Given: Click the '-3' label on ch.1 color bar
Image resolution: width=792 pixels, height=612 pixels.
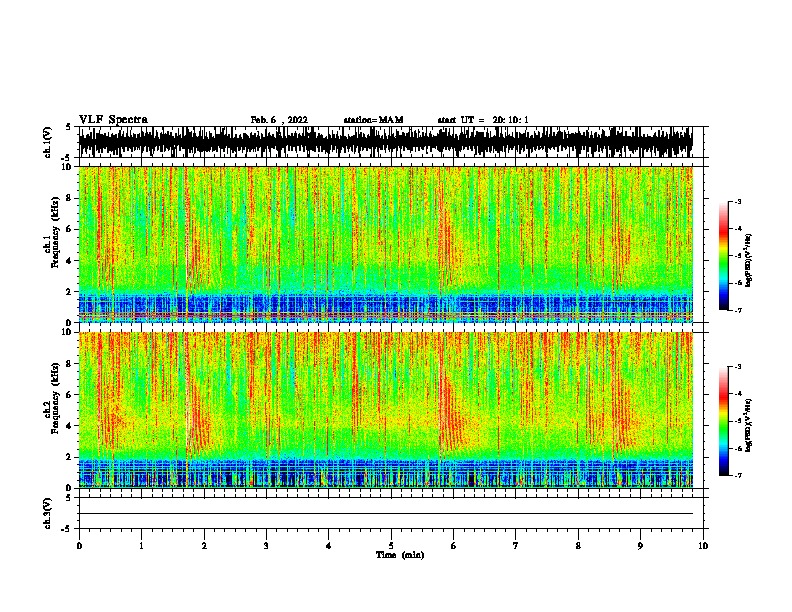Looking at the screenshot, I should (x=737, y=202).
